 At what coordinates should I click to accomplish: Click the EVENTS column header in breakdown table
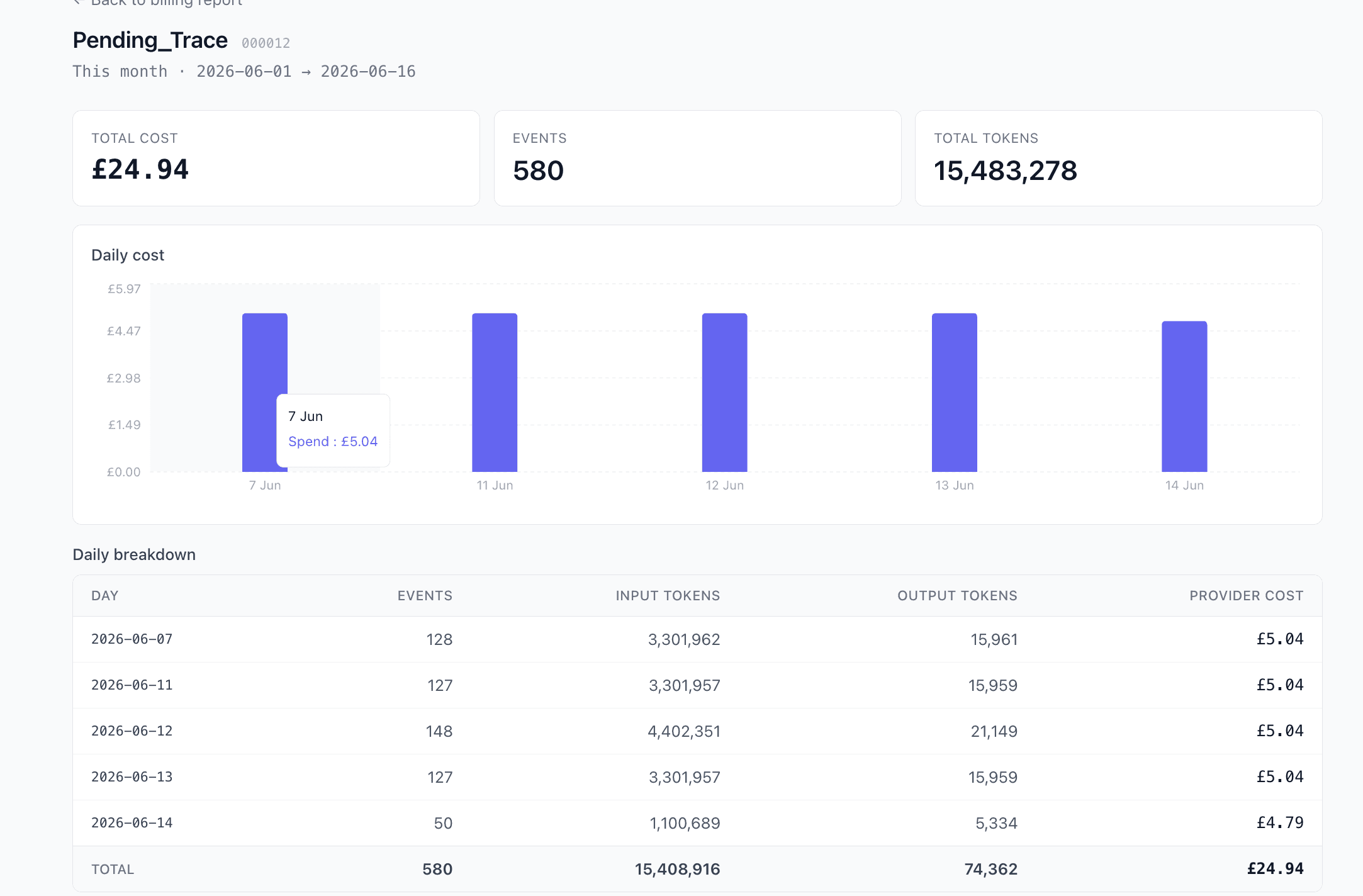pyautogui.click(x=425, y=595)
